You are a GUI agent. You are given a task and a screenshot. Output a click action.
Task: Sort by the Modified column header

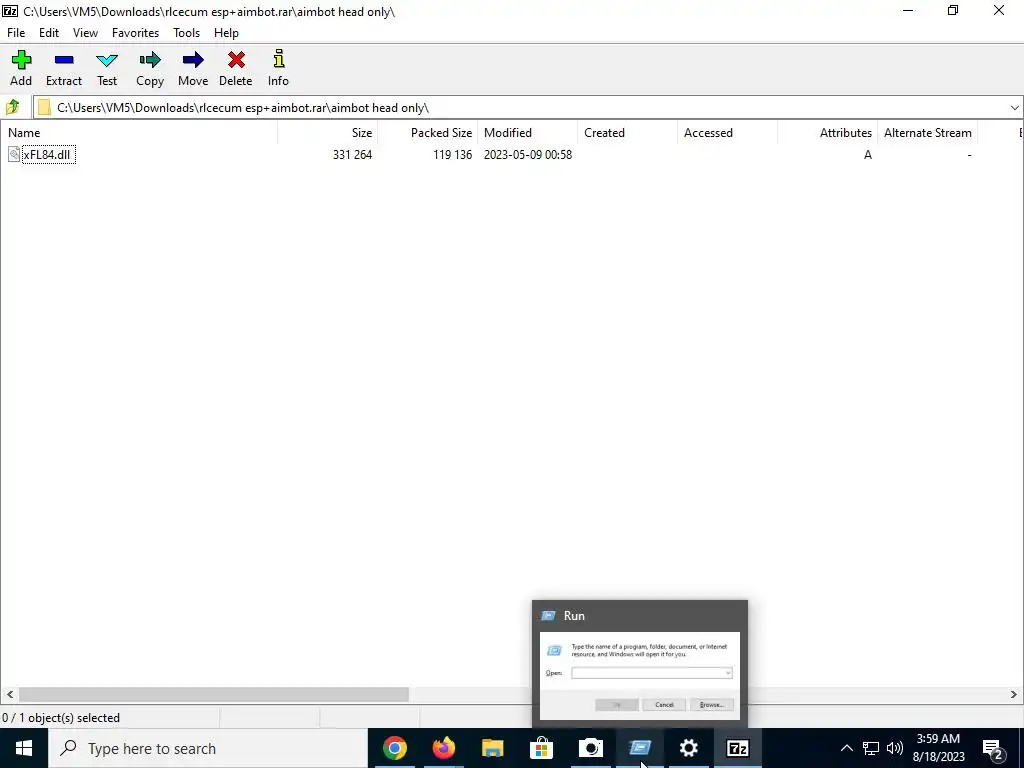point(528,133)
